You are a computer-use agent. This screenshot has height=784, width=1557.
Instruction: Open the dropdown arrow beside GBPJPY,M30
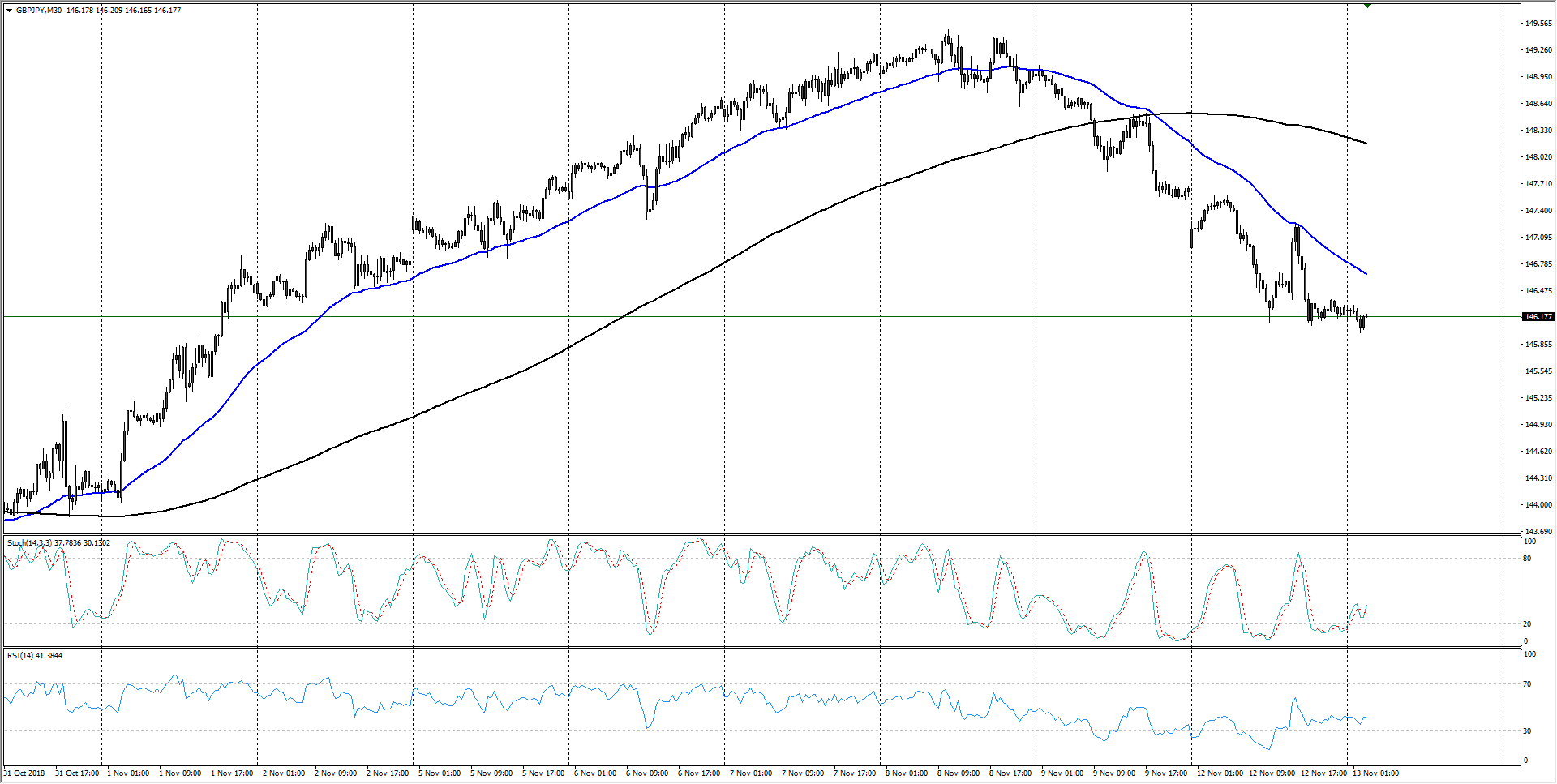(9, 11)
